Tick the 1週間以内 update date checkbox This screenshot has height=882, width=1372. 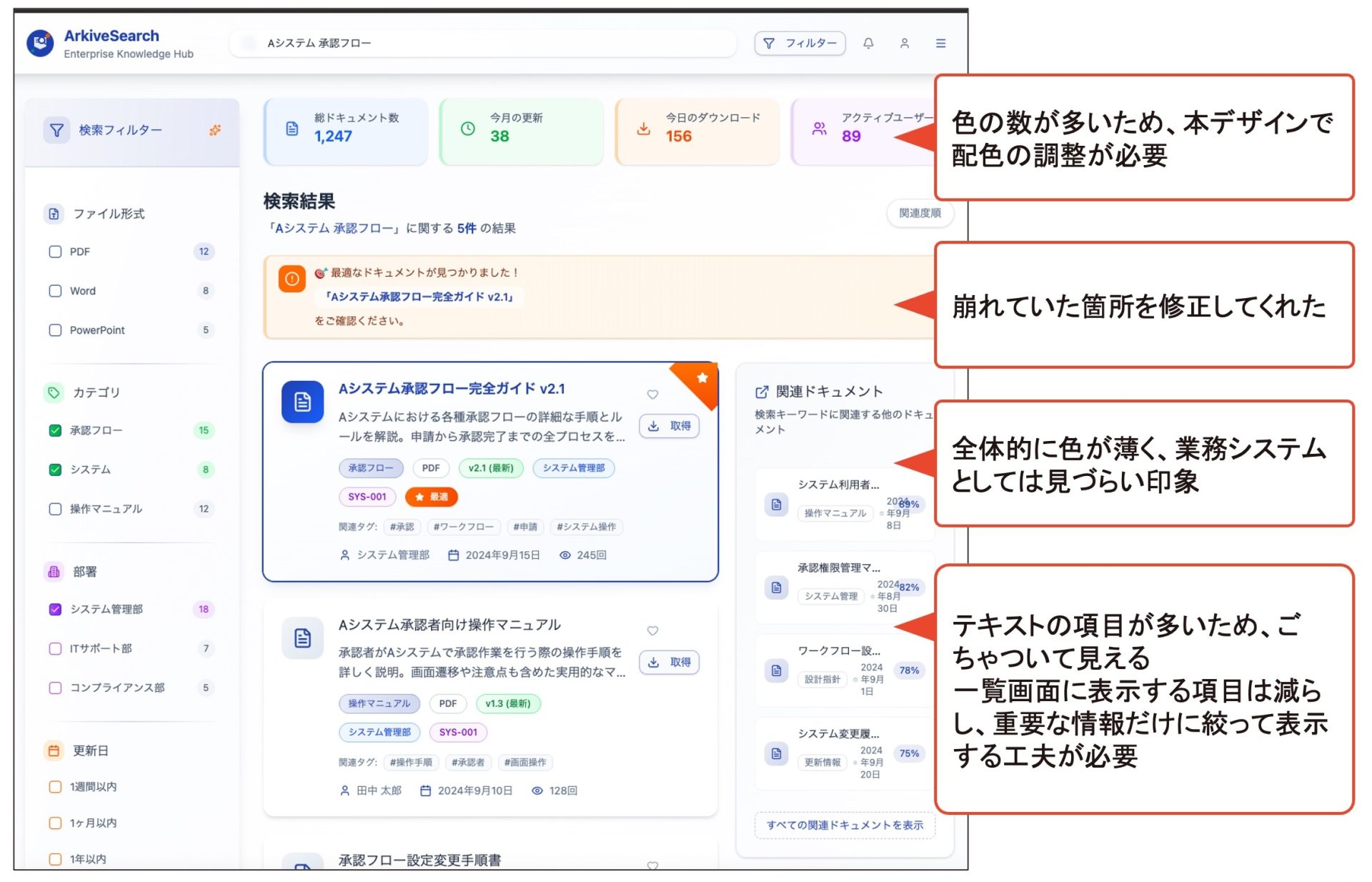[55, 786]
